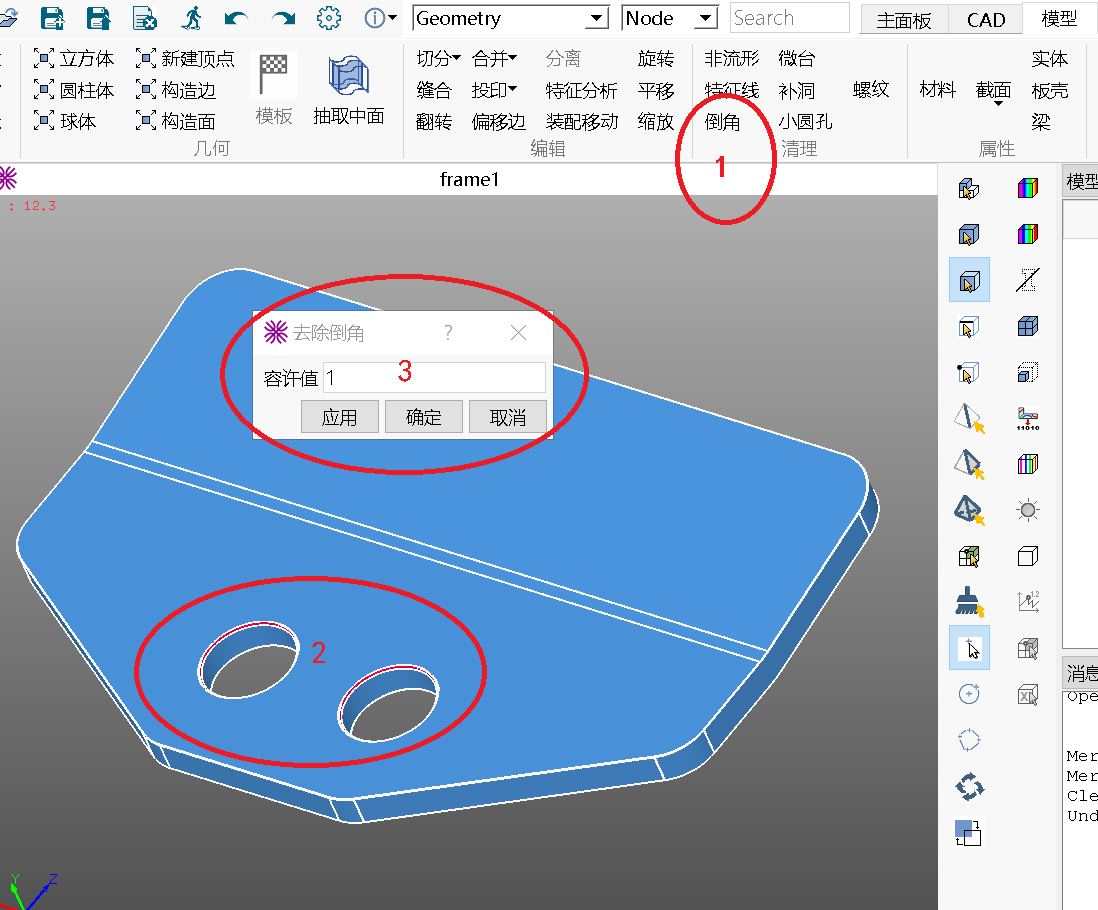
Task: Click the 抽取中面 mid-surface icon
Action: coord(349,90)
